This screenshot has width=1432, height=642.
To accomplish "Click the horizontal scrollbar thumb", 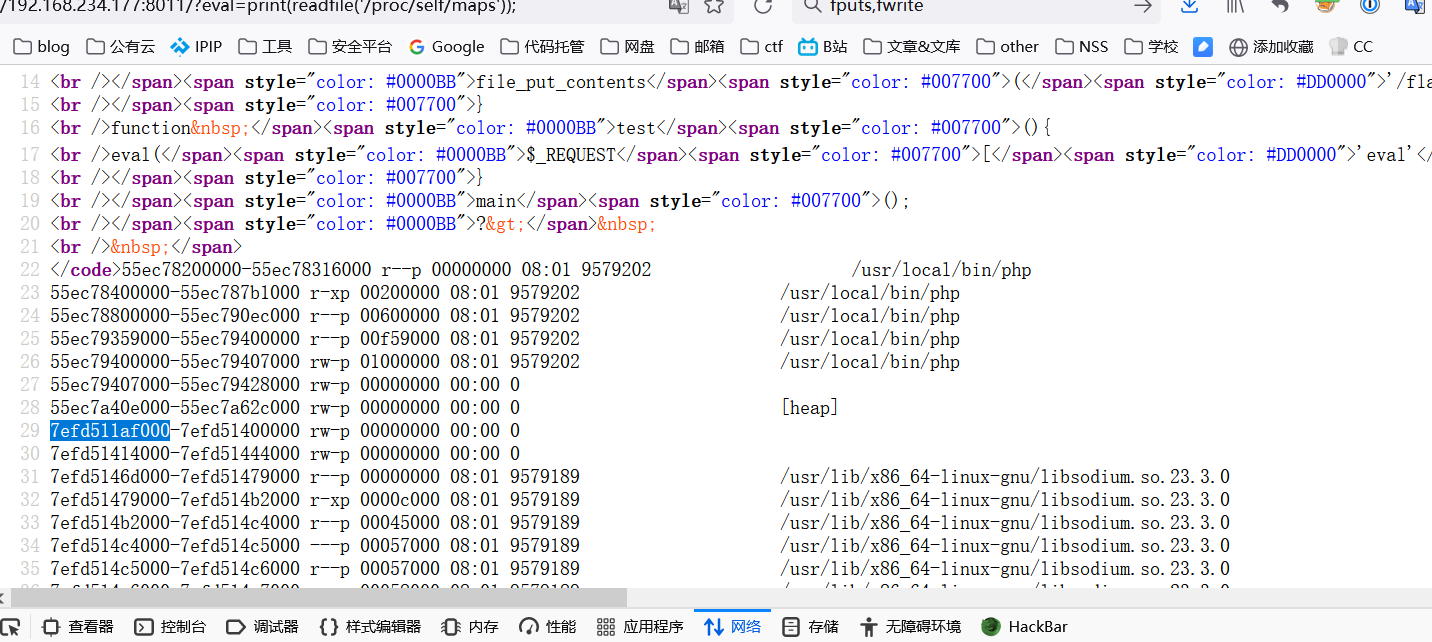I will [x=318, y=597].
